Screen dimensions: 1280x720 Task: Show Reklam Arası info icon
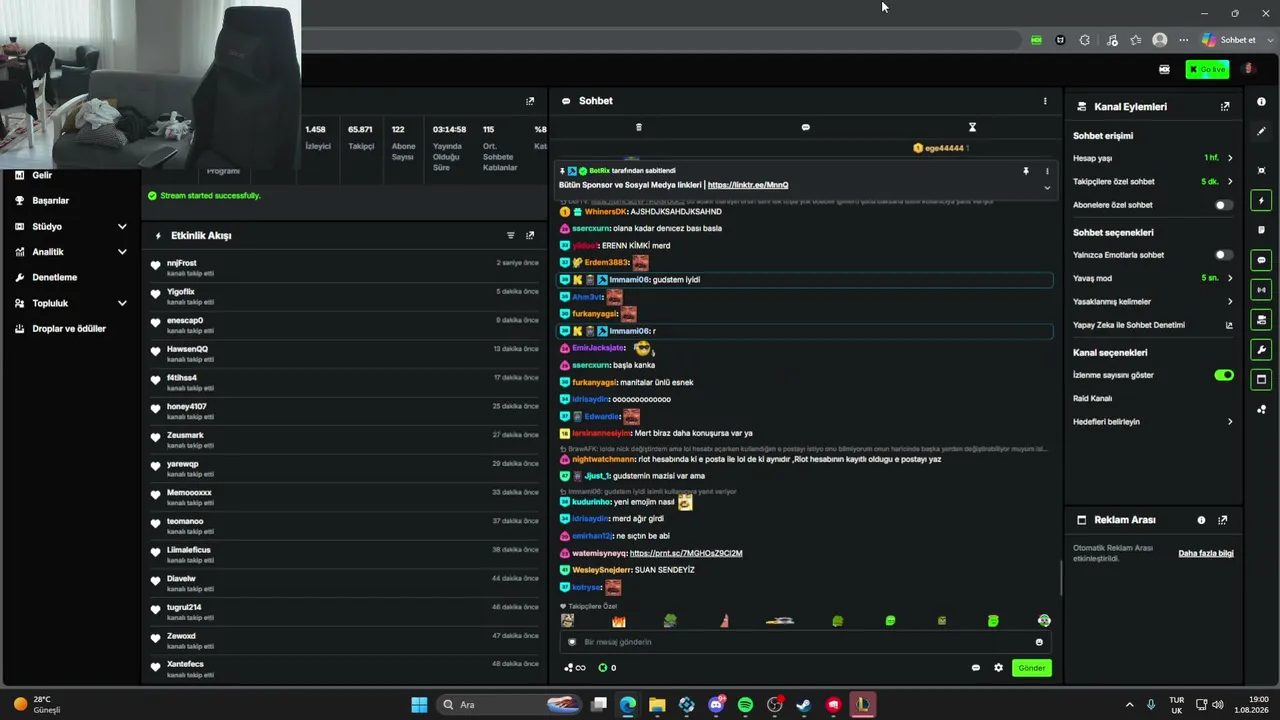[x=1201, y=520]
